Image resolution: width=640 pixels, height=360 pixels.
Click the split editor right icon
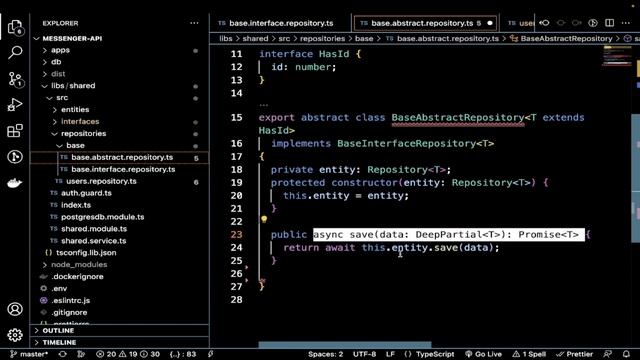point(609,23)
